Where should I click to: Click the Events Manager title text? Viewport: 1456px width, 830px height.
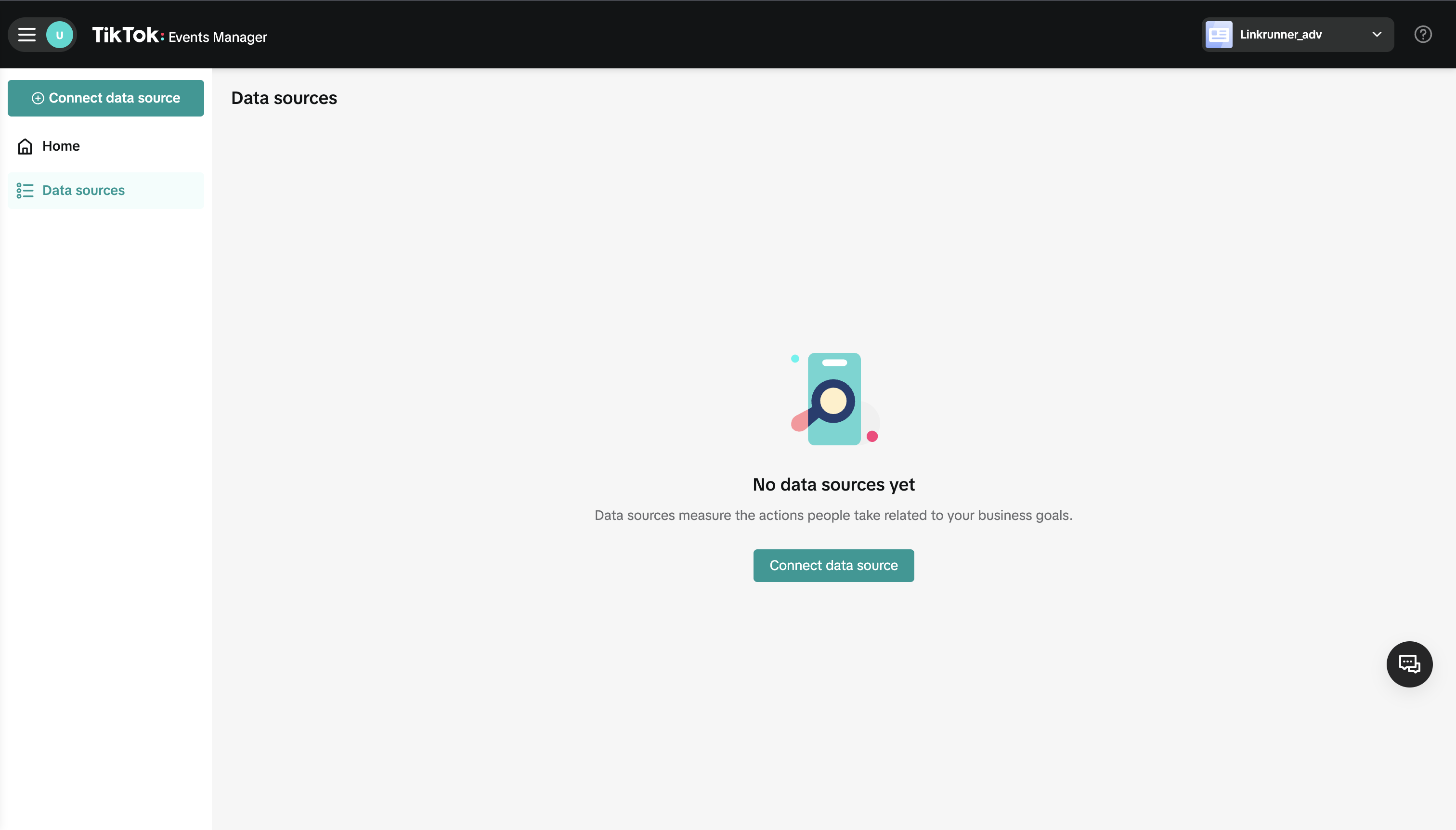[218, 37]
